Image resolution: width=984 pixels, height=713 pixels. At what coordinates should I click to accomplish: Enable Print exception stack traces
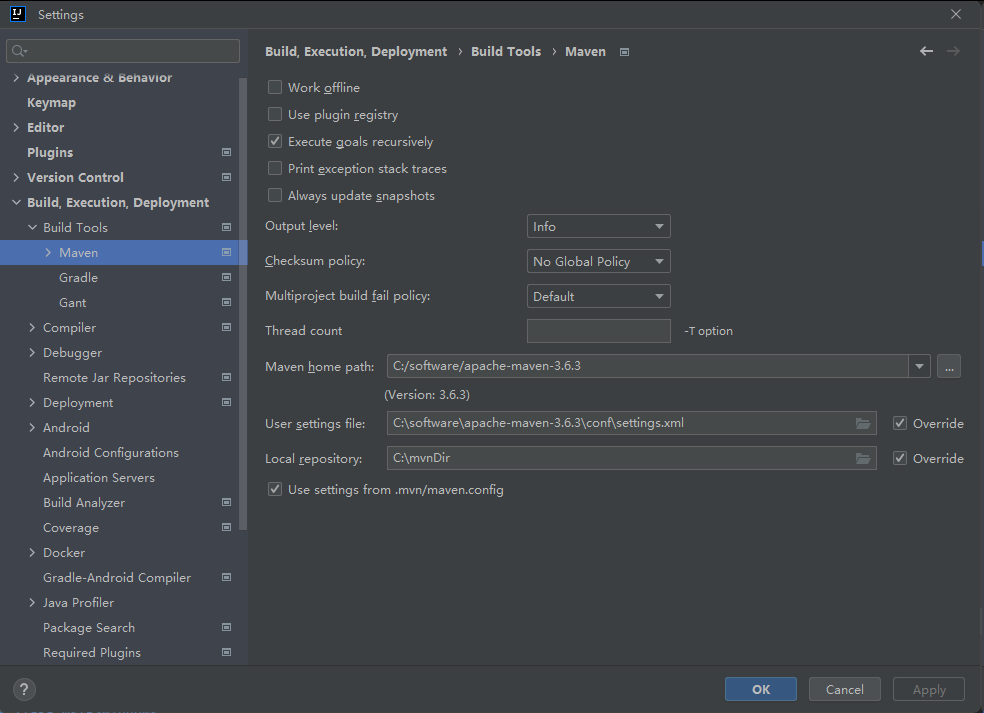click(x=275, y=168)
